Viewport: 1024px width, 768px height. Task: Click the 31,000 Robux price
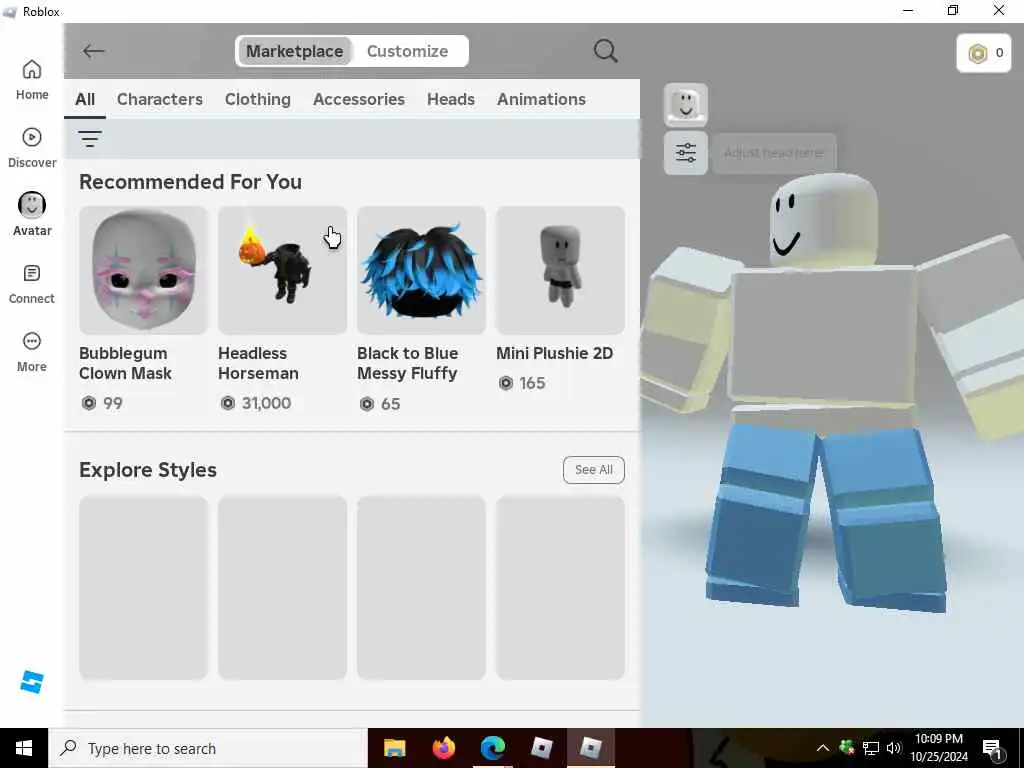coord(256,403)
